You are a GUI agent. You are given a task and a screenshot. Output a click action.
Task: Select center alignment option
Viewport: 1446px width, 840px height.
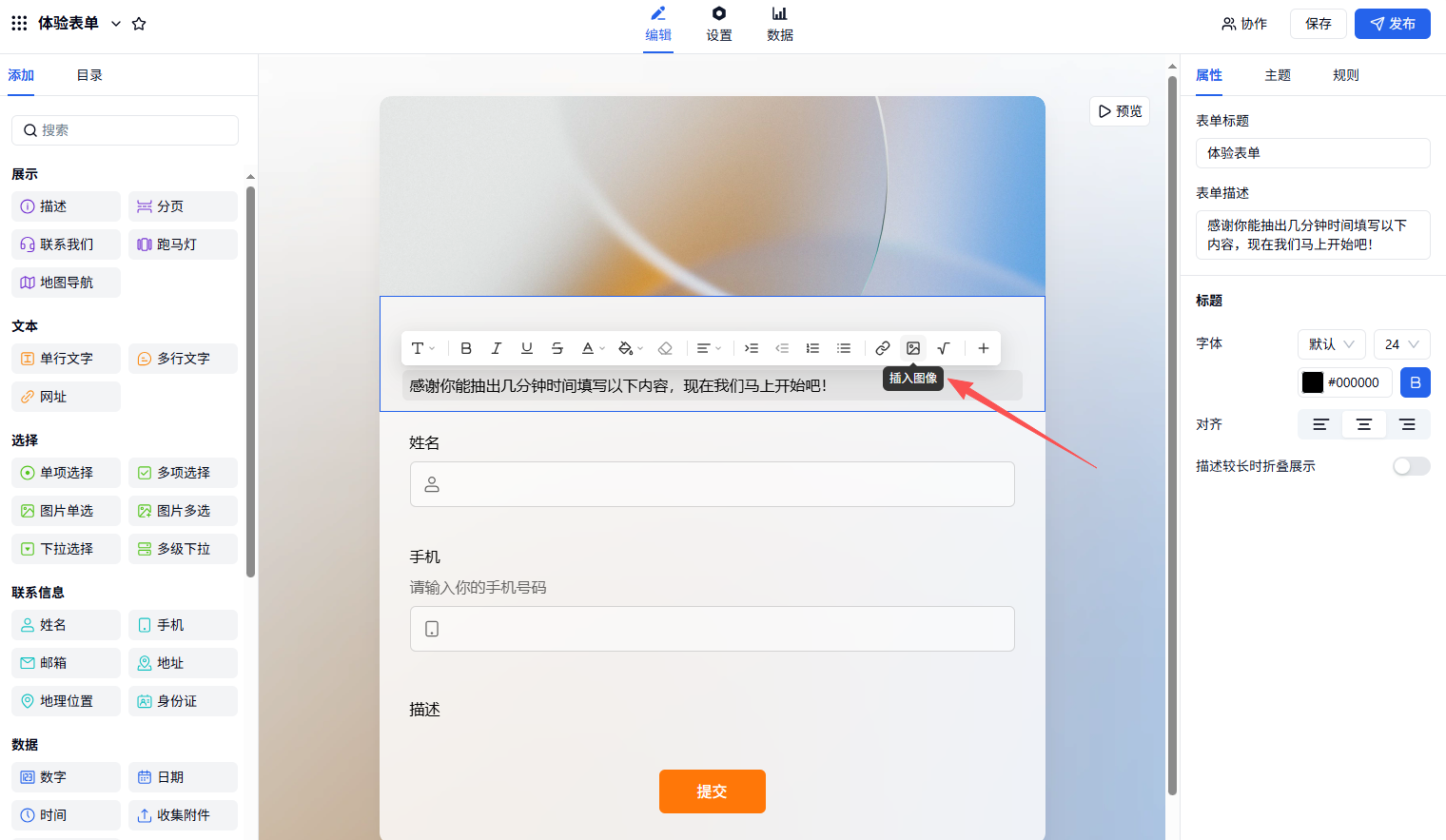point(1363,424)
